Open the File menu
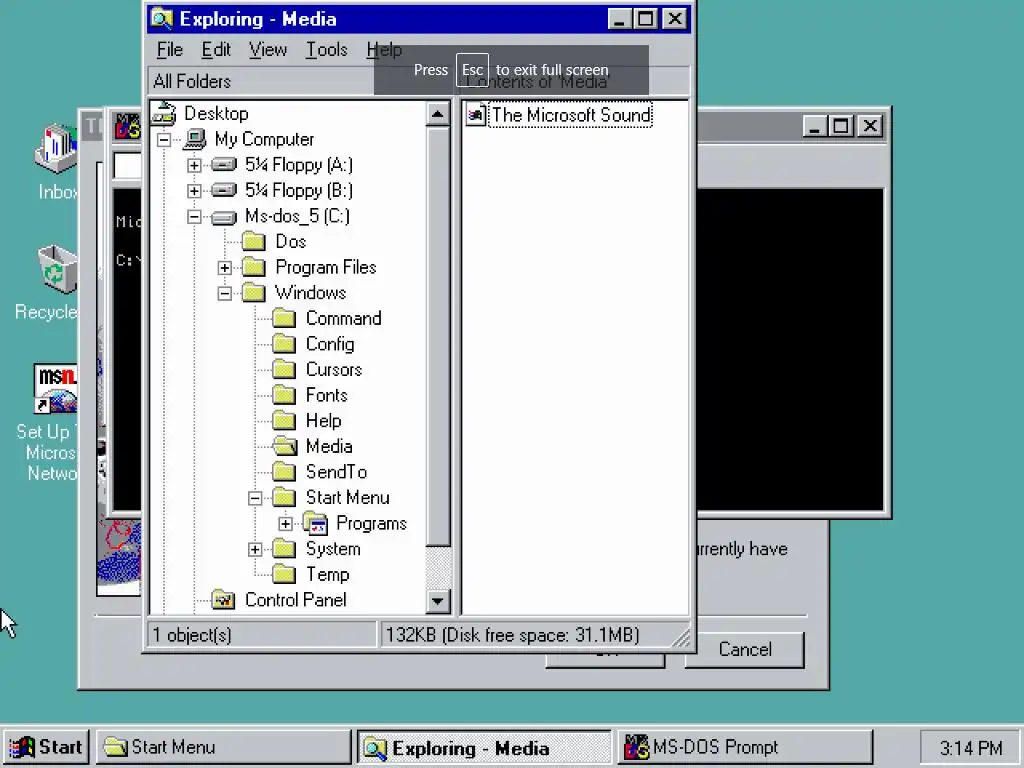1024x768 pixels. [170, 50]
